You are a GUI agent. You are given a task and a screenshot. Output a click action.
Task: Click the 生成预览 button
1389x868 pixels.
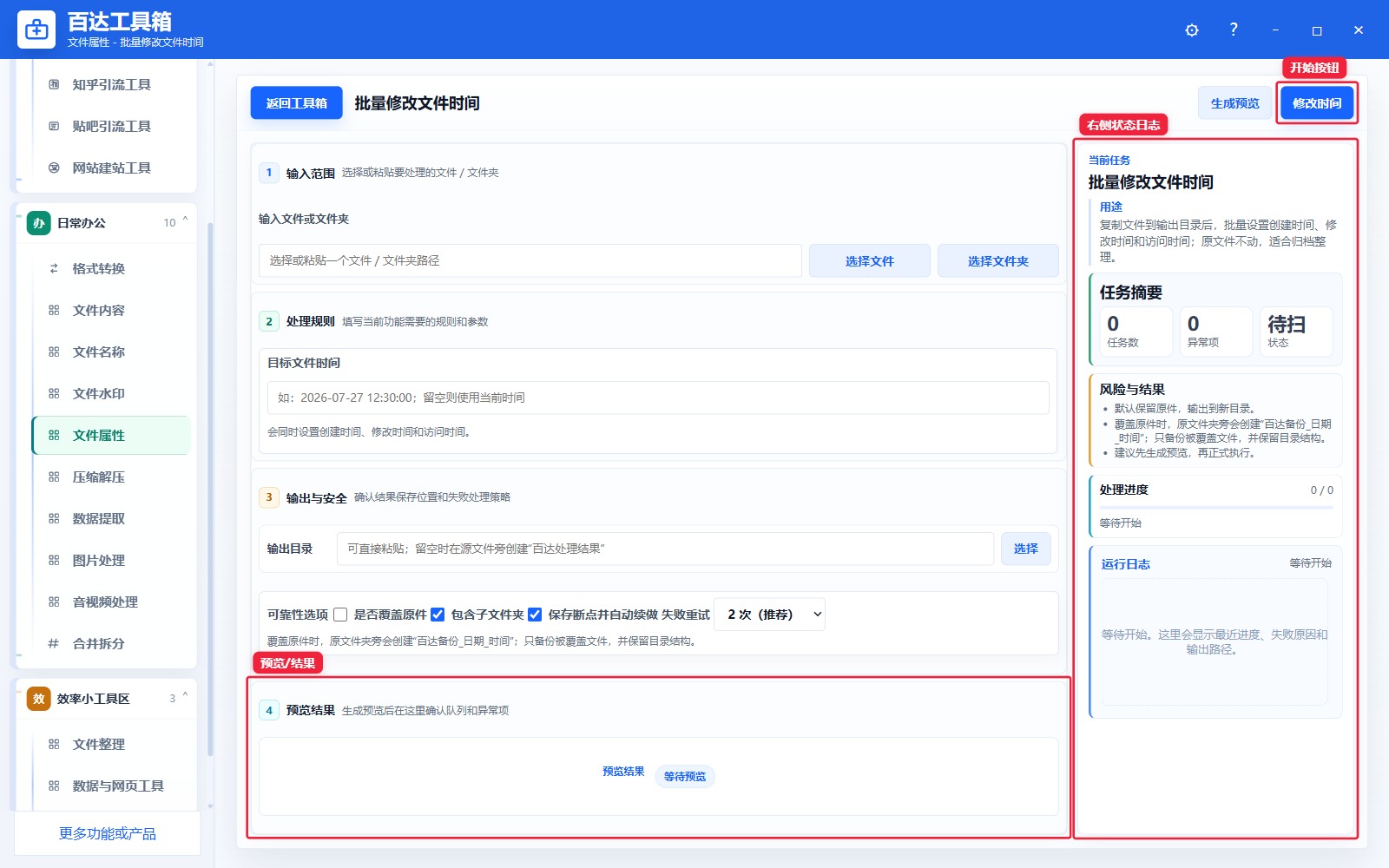tap(1235, 102)
